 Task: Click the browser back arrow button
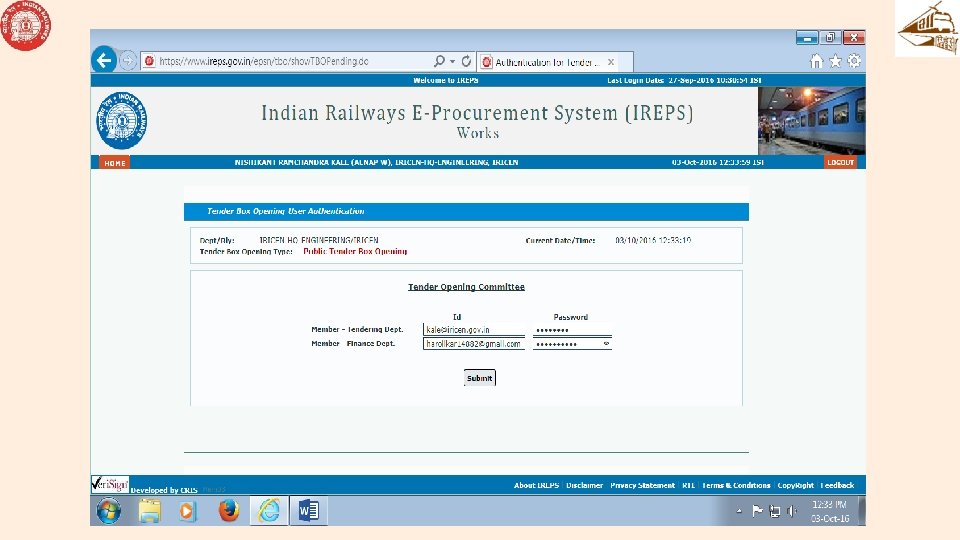tap(104, 60)
